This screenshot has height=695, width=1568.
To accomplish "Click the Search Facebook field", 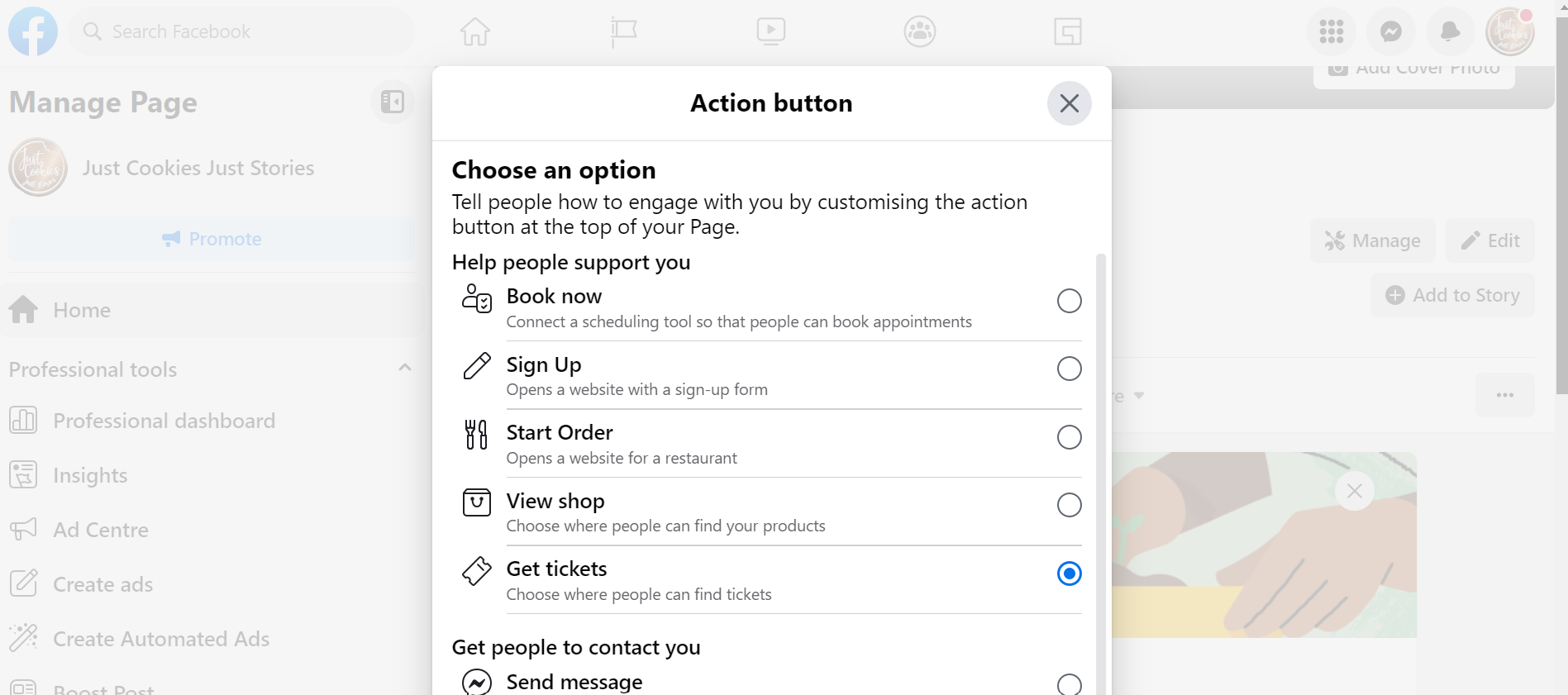I will coord(241,31).
